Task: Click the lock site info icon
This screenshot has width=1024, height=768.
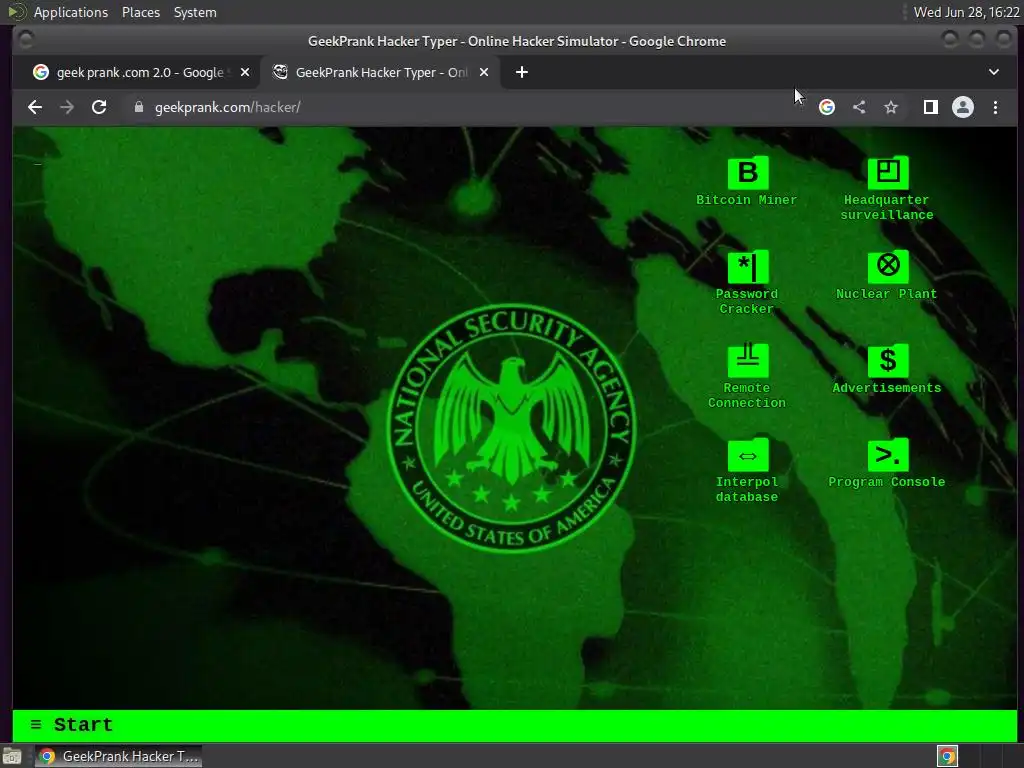Action: point(138,107)
